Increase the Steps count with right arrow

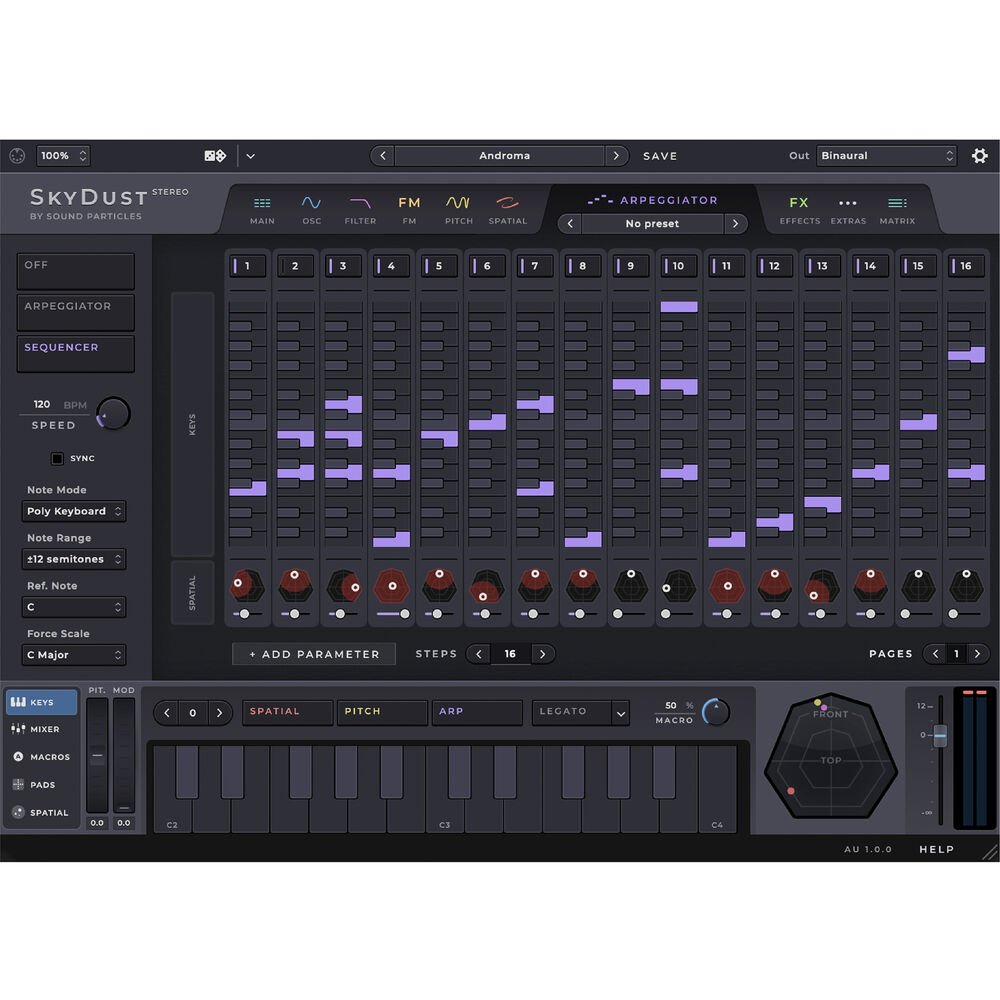(x=543, y=654)
